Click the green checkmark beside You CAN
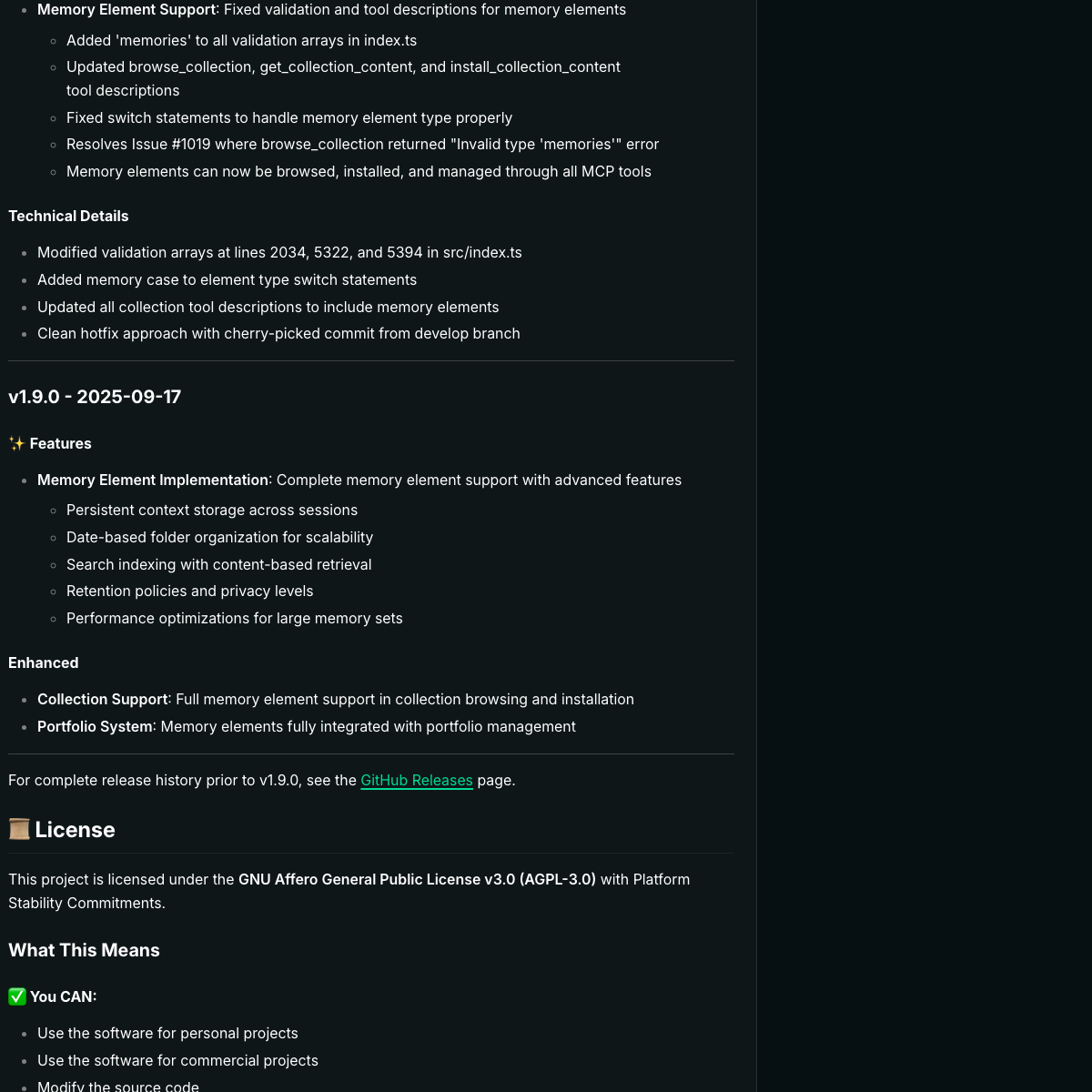1092x1092 pixels. [17, 997]
